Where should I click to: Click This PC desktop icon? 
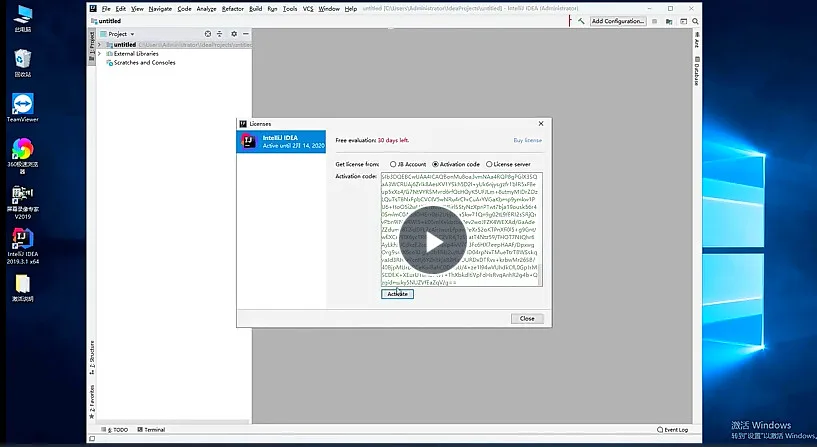tap(22, 19)
